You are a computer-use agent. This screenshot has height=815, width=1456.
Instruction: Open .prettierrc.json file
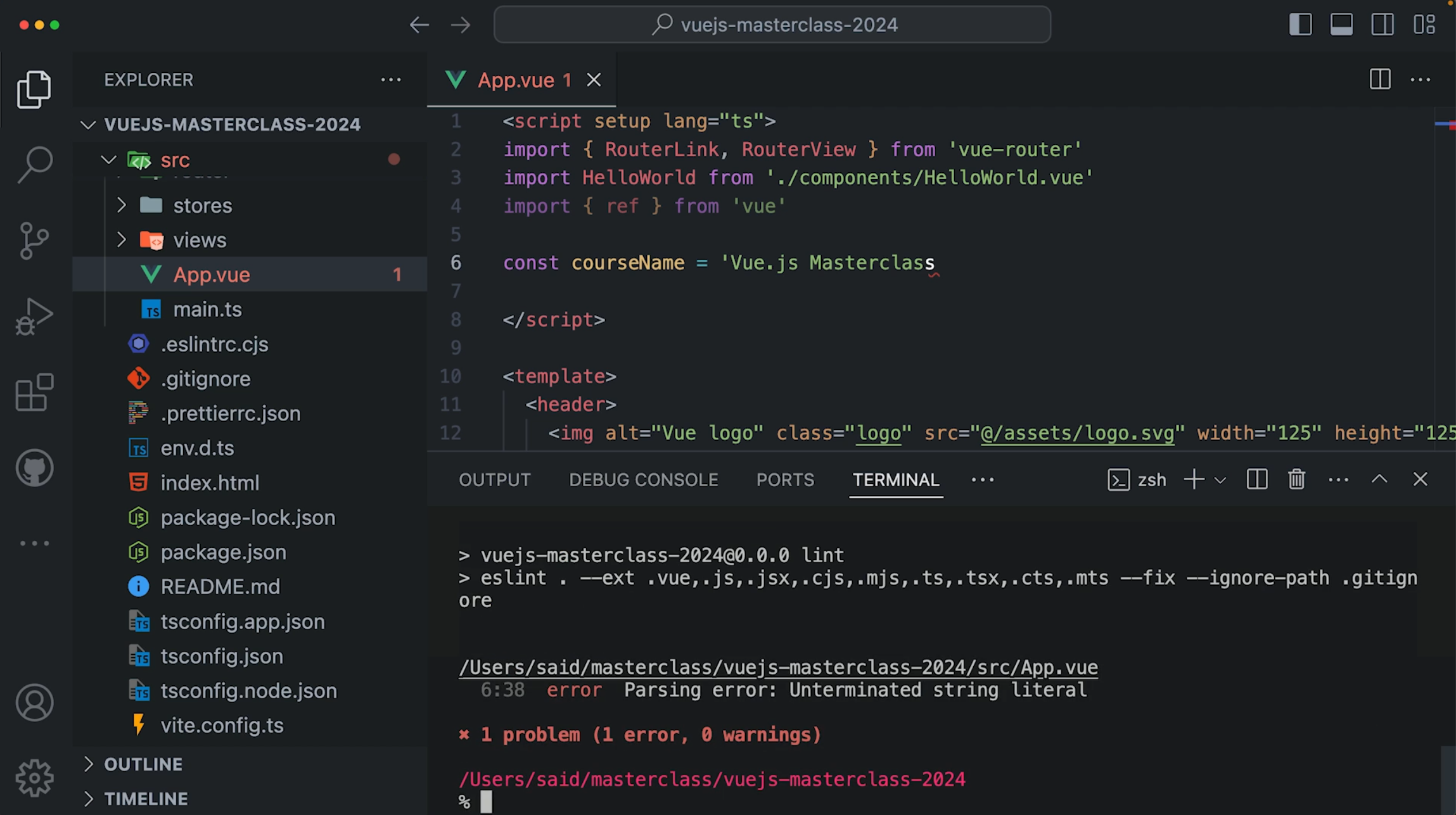250,413
